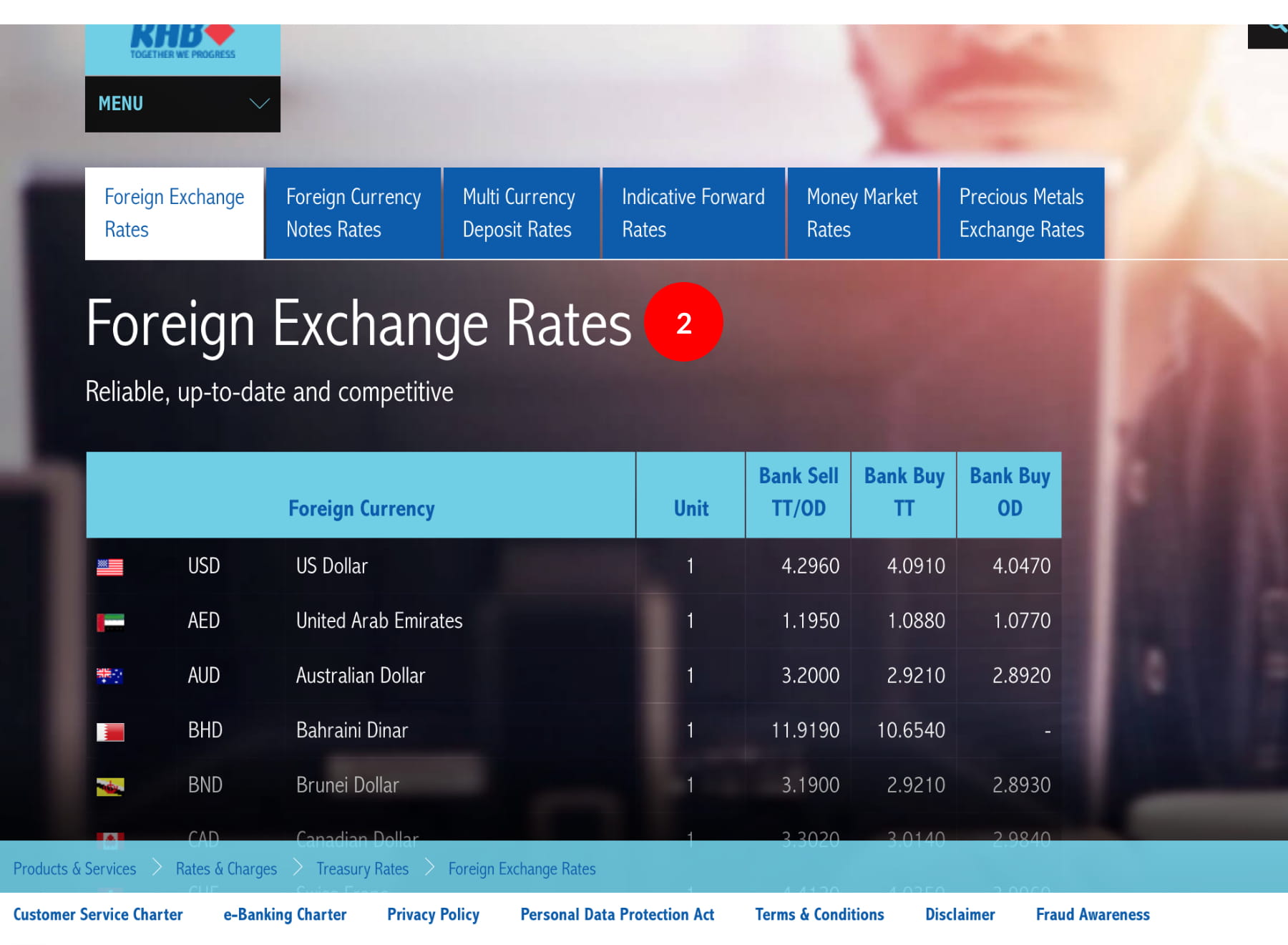Open Fraud Awareness footer link
The width and height of the screenshot is (1288, 945).
point(1092,914)
